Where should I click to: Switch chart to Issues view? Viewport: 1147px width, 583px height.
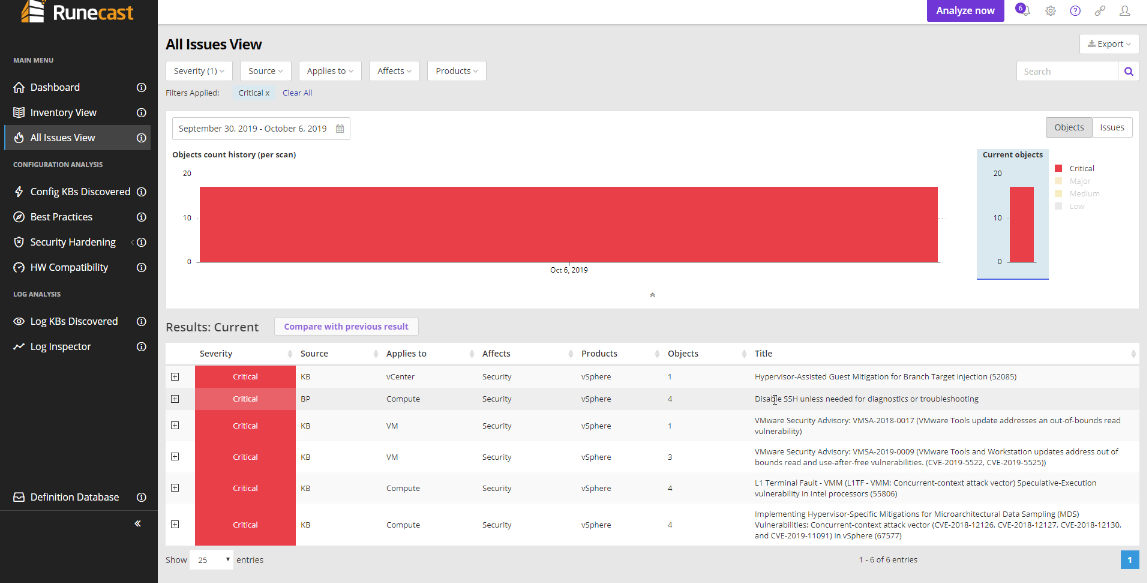[1113, 127]
